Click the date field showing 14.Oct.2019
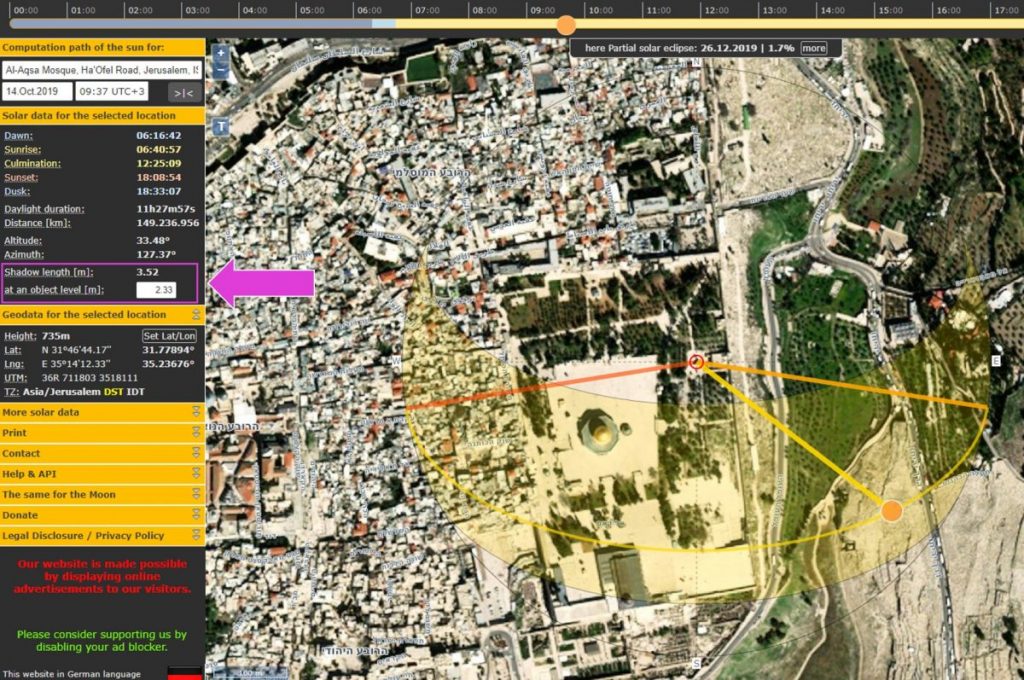Image resolution: width=1024 pixels, height=680 pixels. point(38,92)
